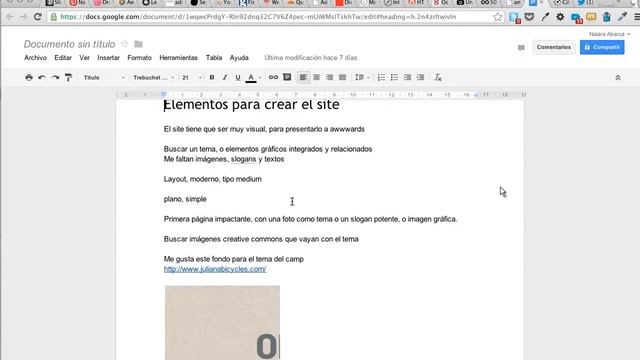640x360 pixels.
Task: Go forward in the browser
Action: coord(23,17)
